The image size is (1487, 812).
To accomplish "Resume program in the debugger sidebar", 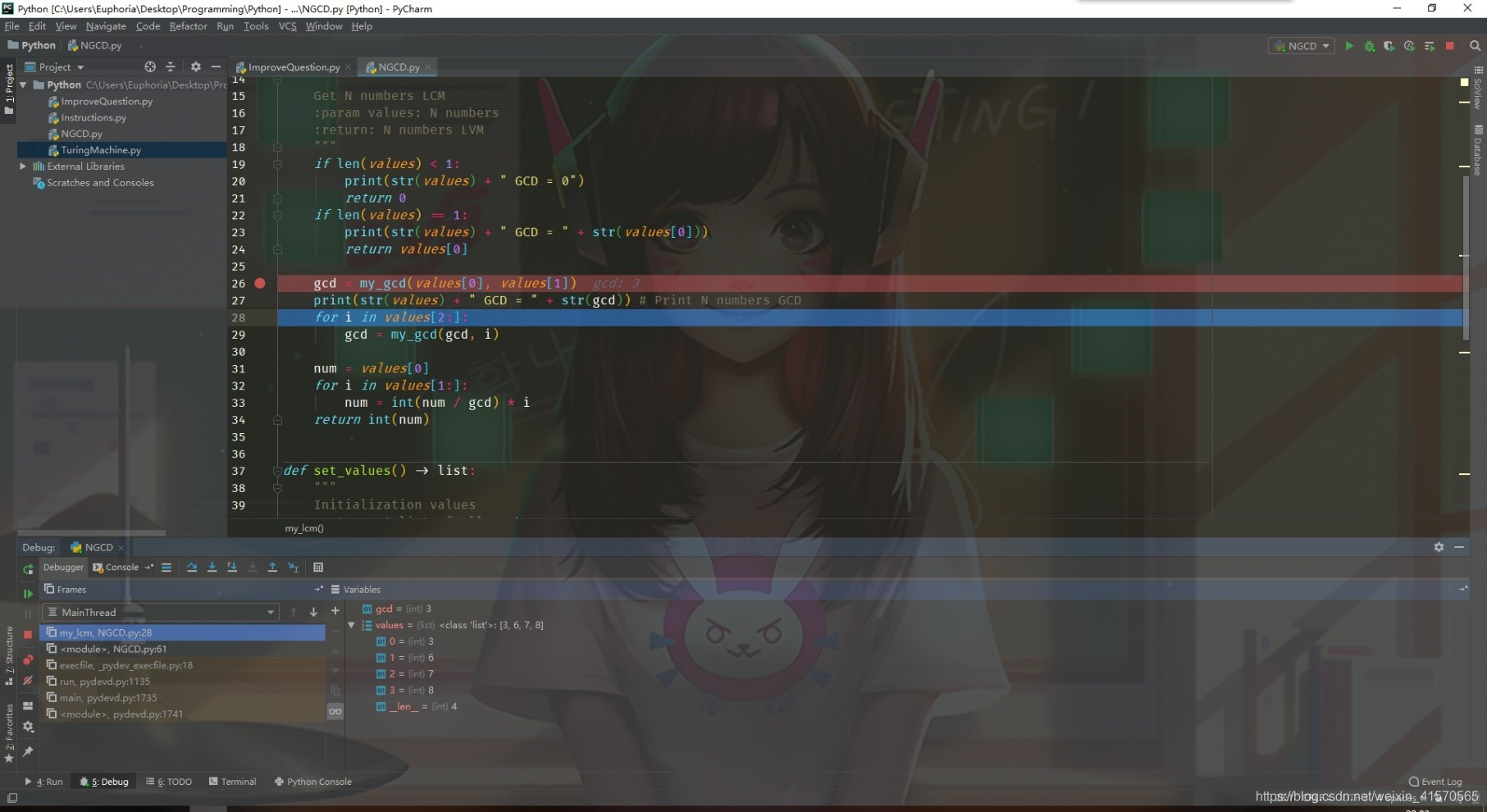I will (x=28, y=593).
